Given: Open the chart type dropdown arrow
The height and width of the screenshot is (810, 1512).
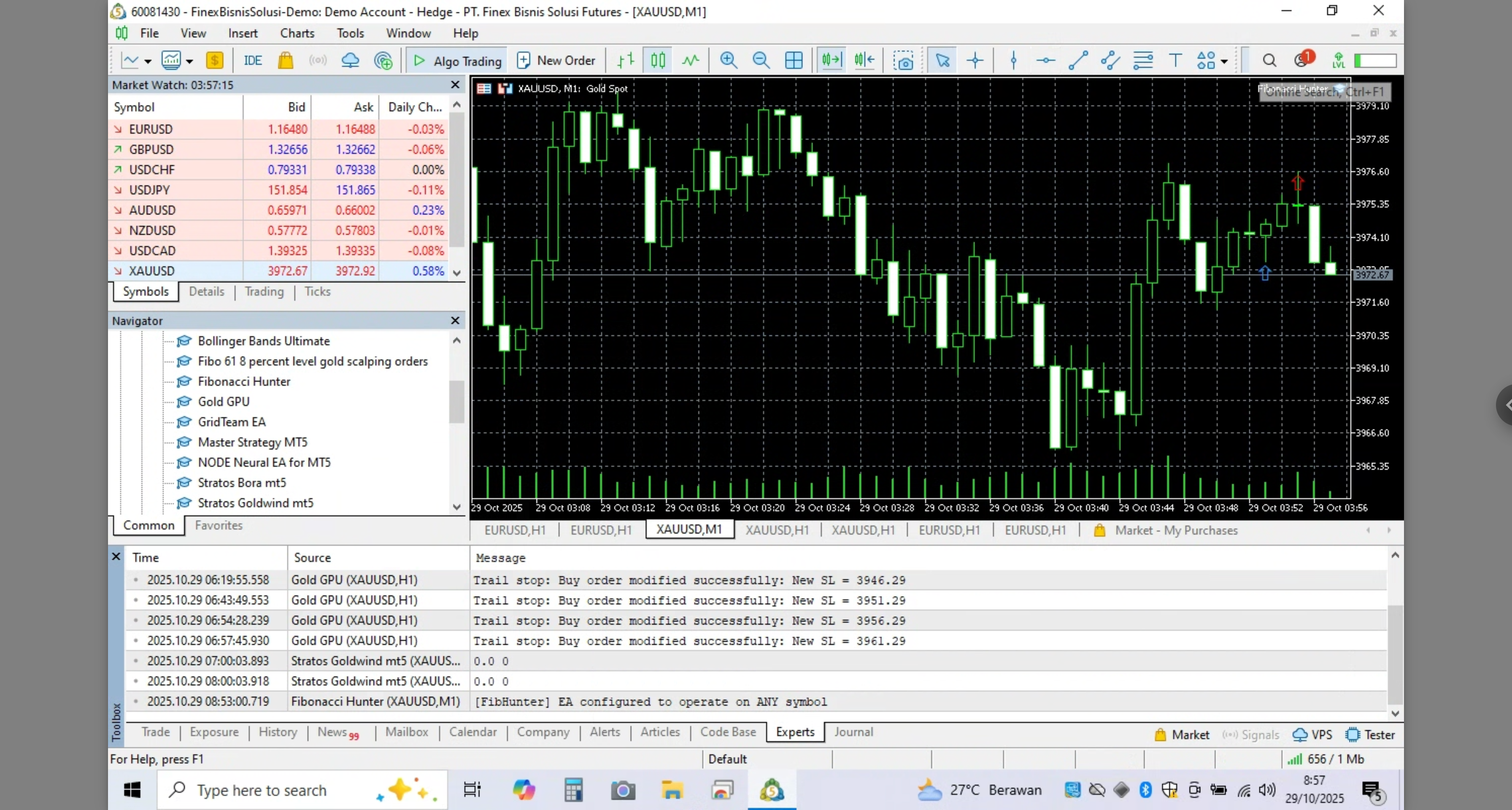Looking at the screenshot, I should coord(148,61).
